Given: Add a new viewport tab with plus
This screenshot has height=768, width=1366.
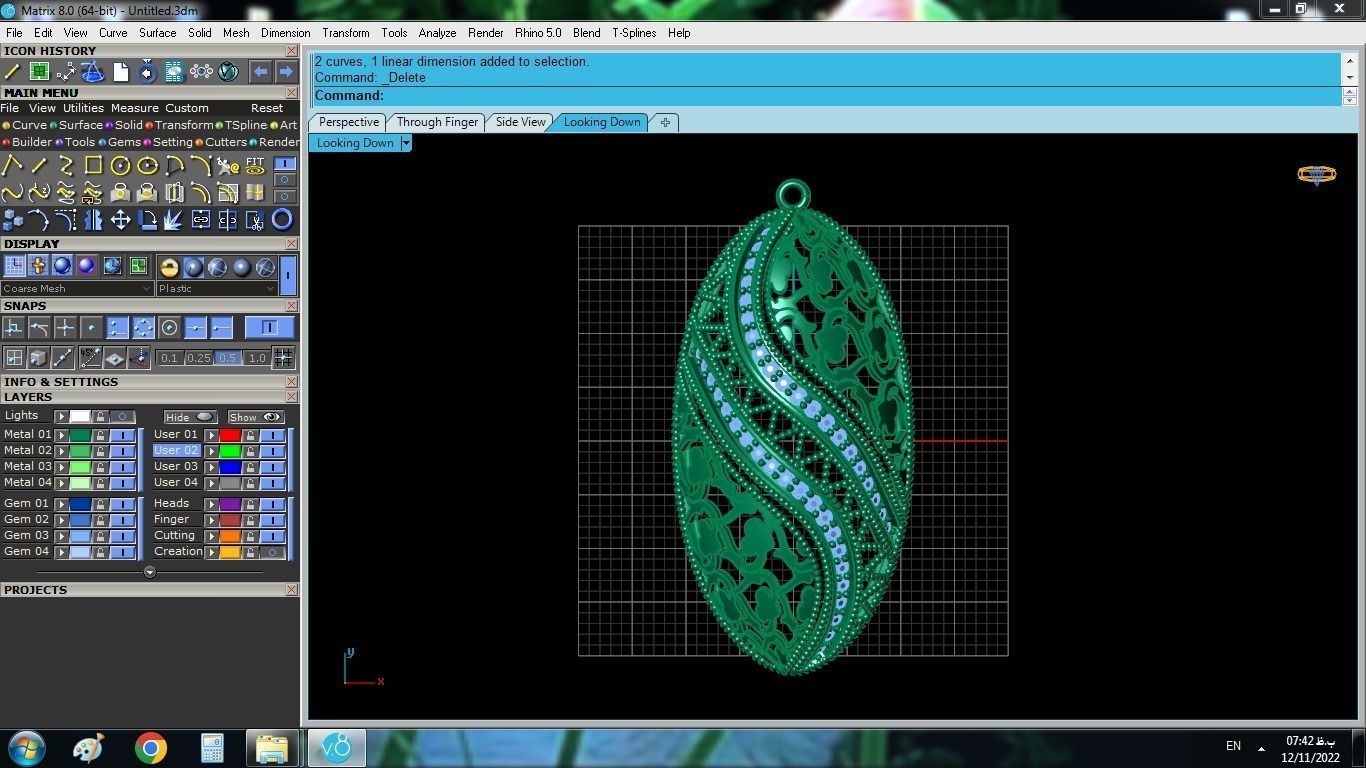Looking at the screenshot, I should click(665, 122).
